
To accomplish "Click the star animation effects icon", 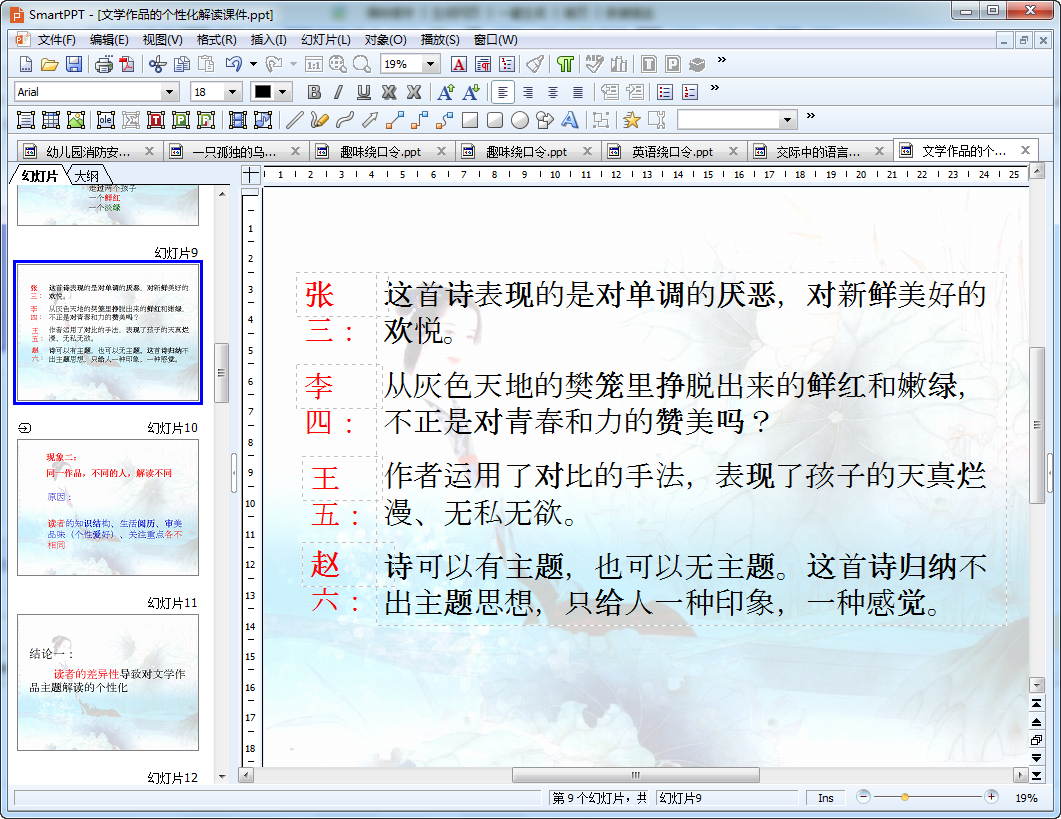I will click(x=631, y=120).
